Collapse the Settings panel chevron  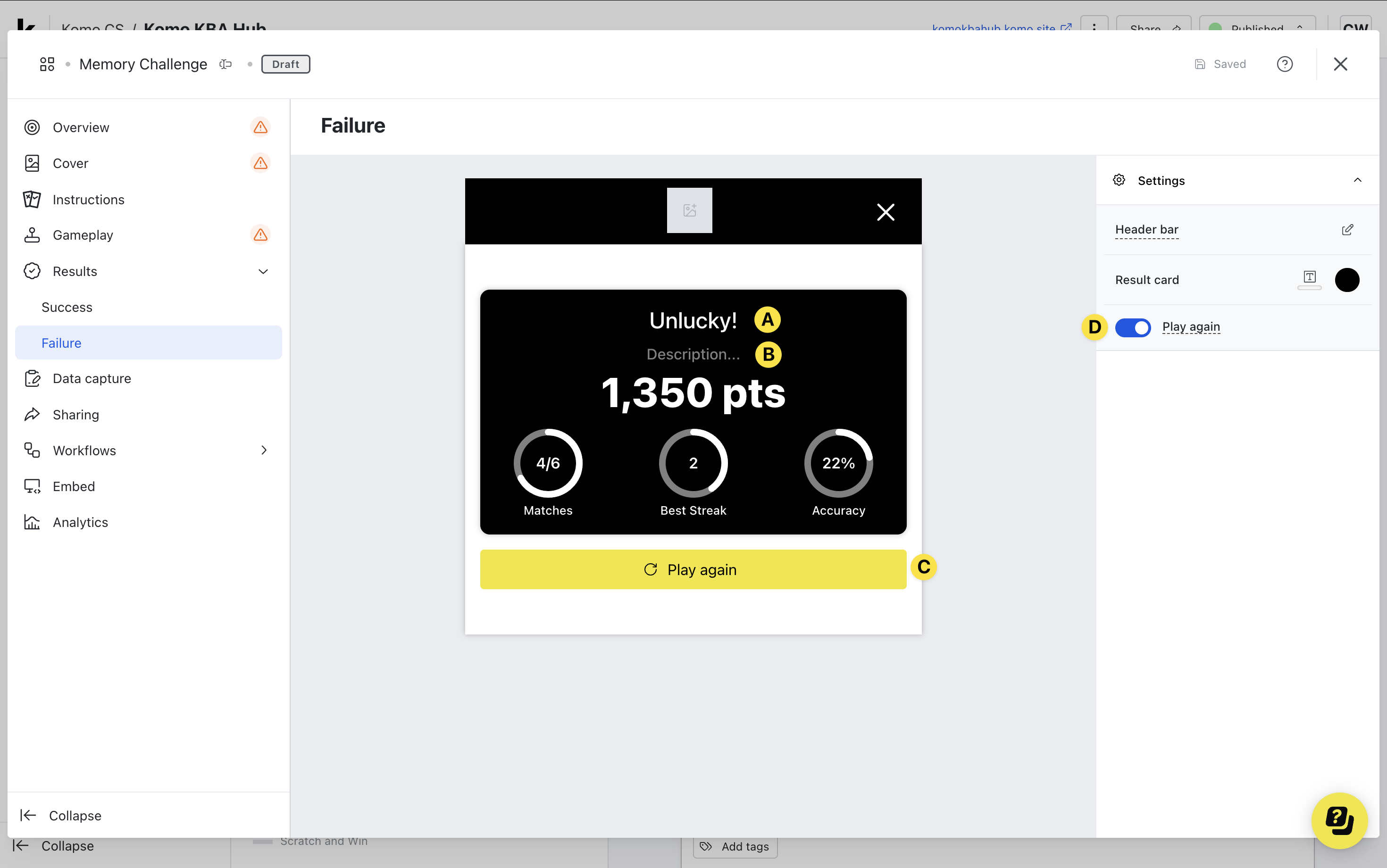tap(1357, 181)
